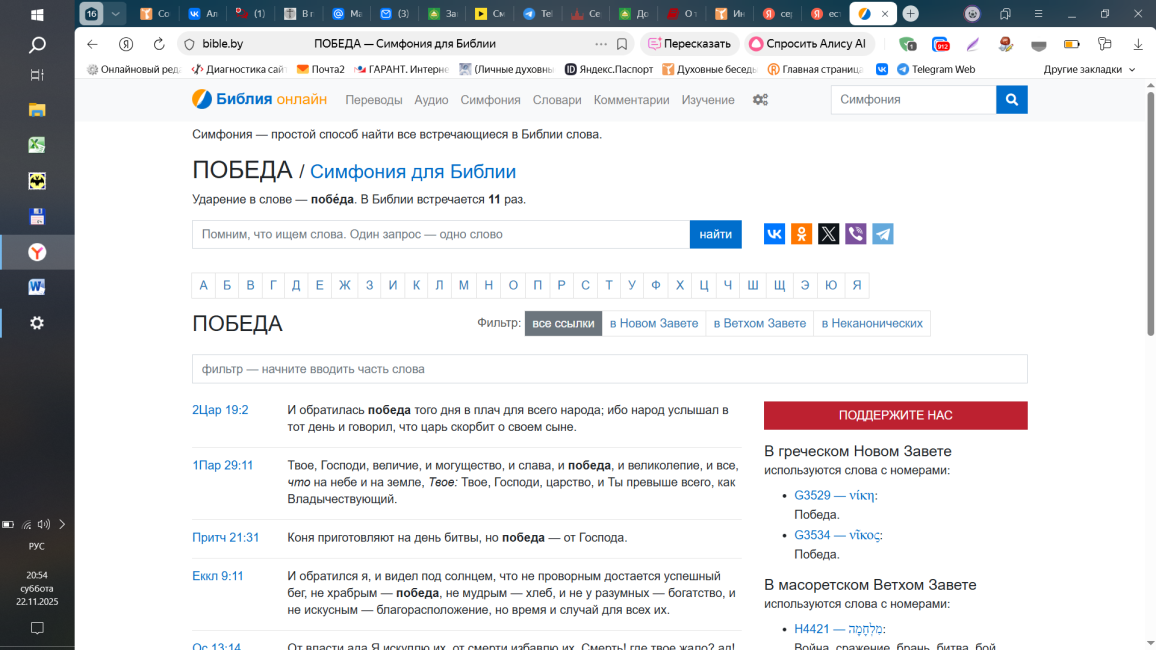Filter references to 'в Ветхом Завете'
Image resolution: width=1156 pixels, height=650 pixels.
click(x=759, y=323)
